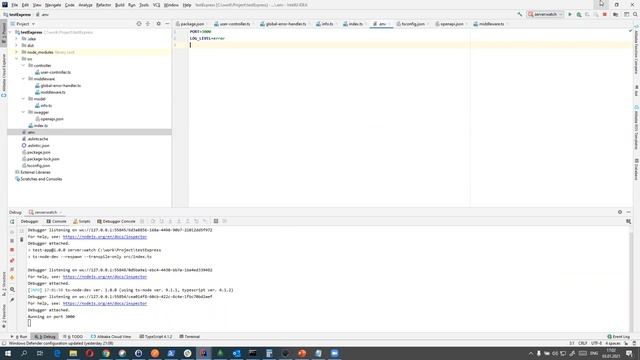Viewport: 640px width, 360px height.
Task: Switch to Debugger tab in Debug panel
Action: 30,221
